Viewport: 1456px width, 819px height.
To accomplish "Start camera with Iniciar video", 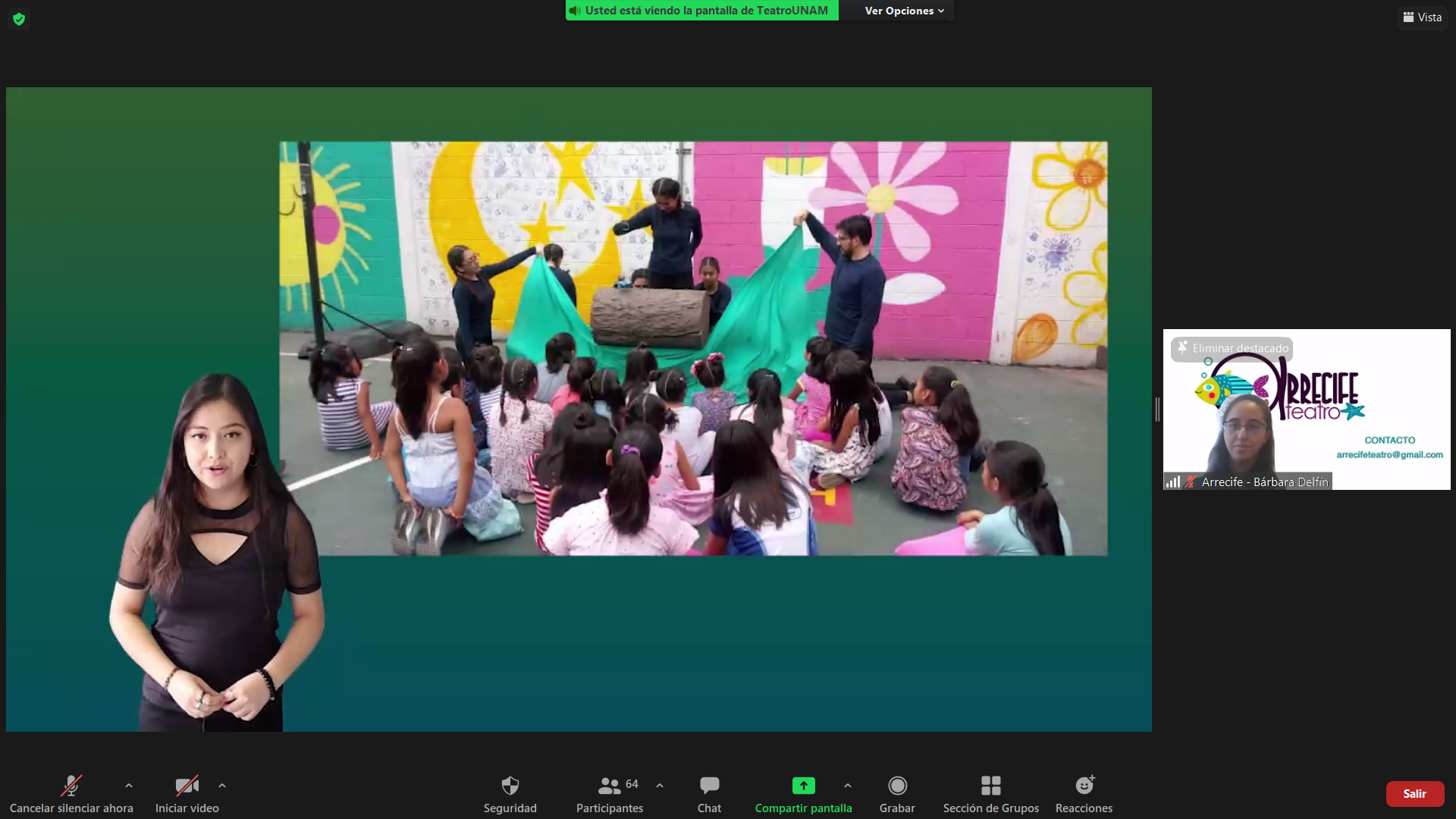I will click(187, 793).
